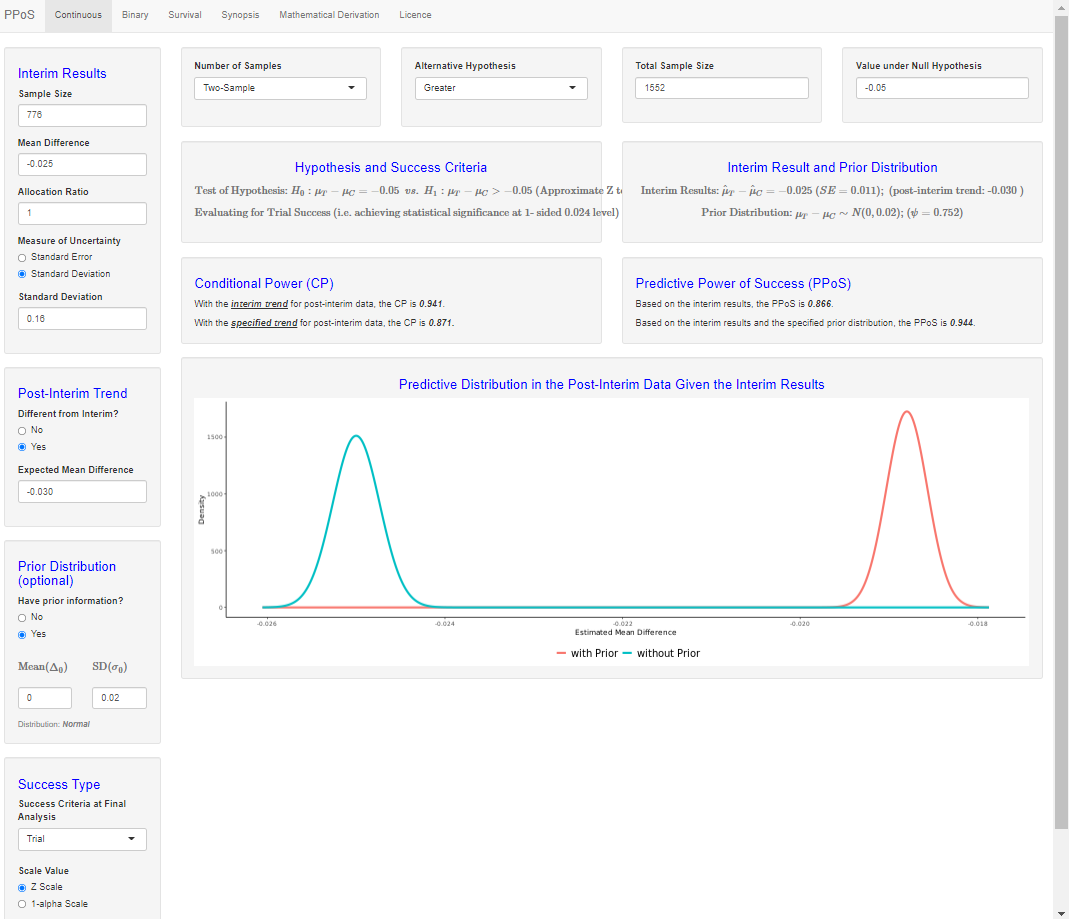This screenshot has height=919, width=1069.
Task: Focus the Expected Mean Difference field
Action: (x=82, y=492)
